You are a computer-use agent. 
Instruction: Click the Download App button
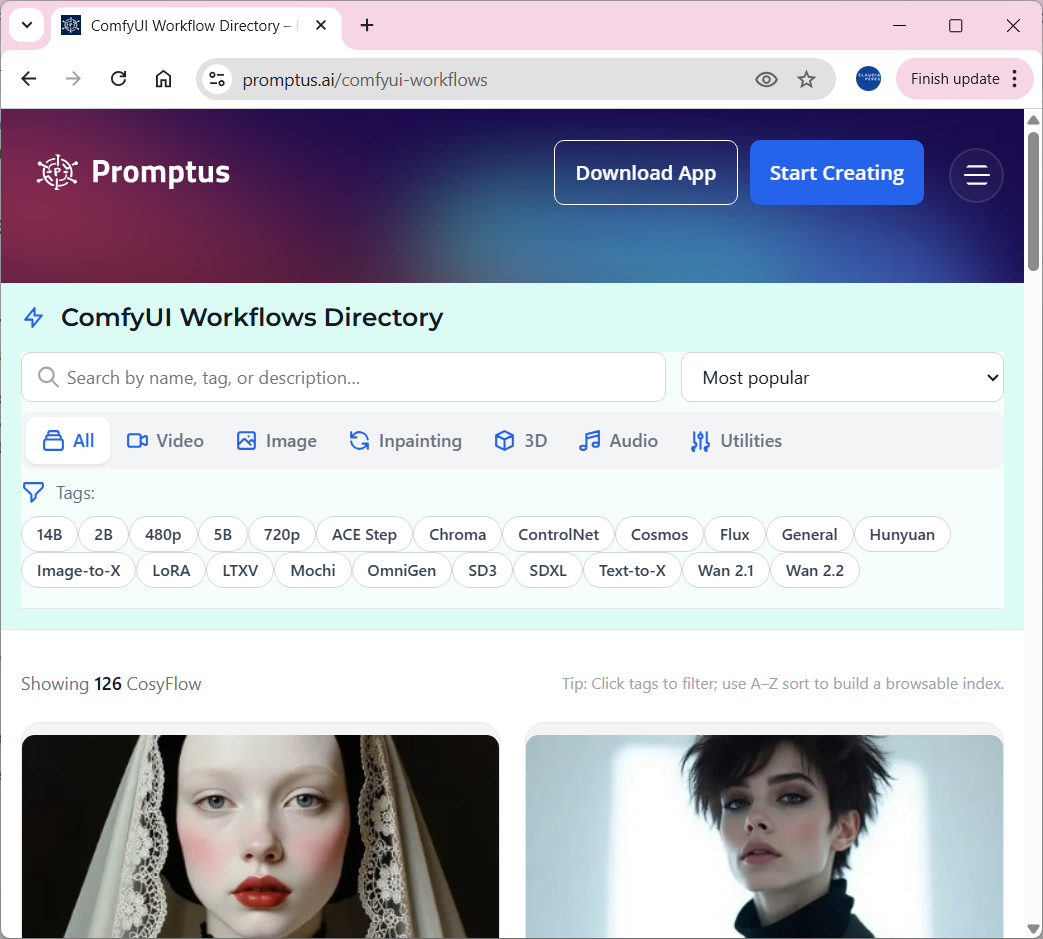(x=645, y=172)
